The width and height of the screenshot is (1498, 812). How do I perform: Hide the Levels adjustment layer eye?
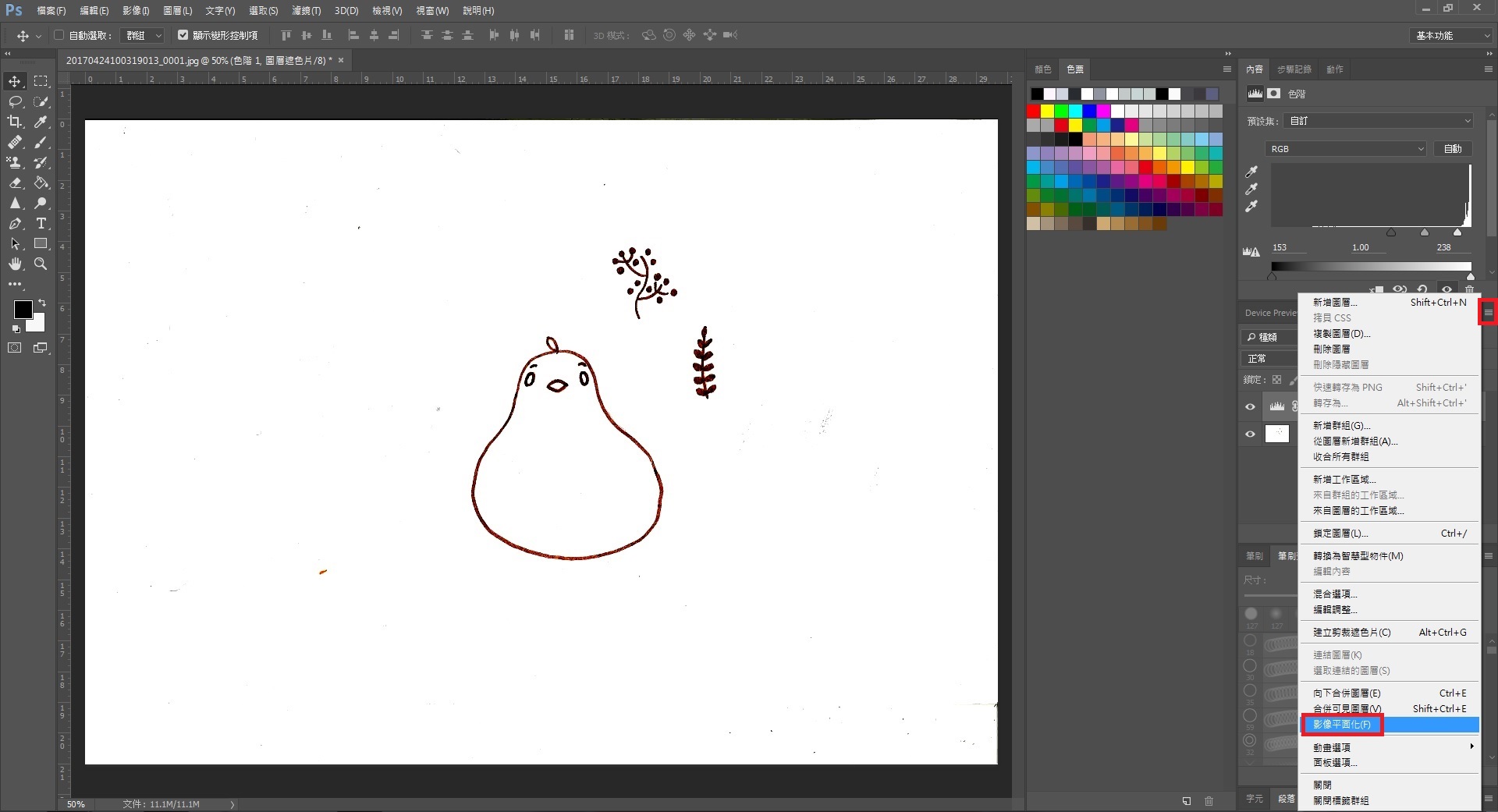coord(1250,406)
